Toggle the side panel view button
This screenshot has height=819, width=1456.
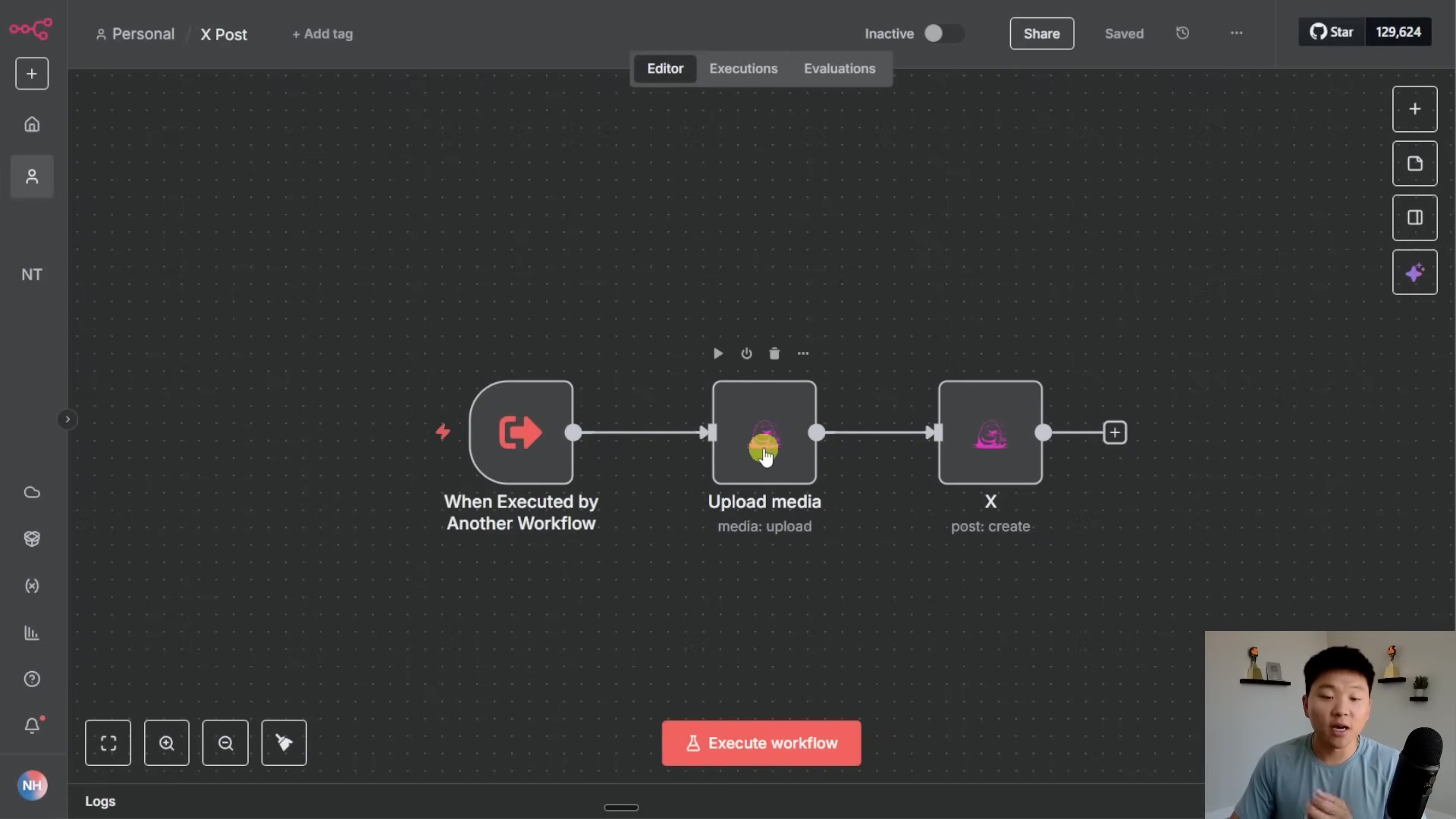coord(1414,218)
